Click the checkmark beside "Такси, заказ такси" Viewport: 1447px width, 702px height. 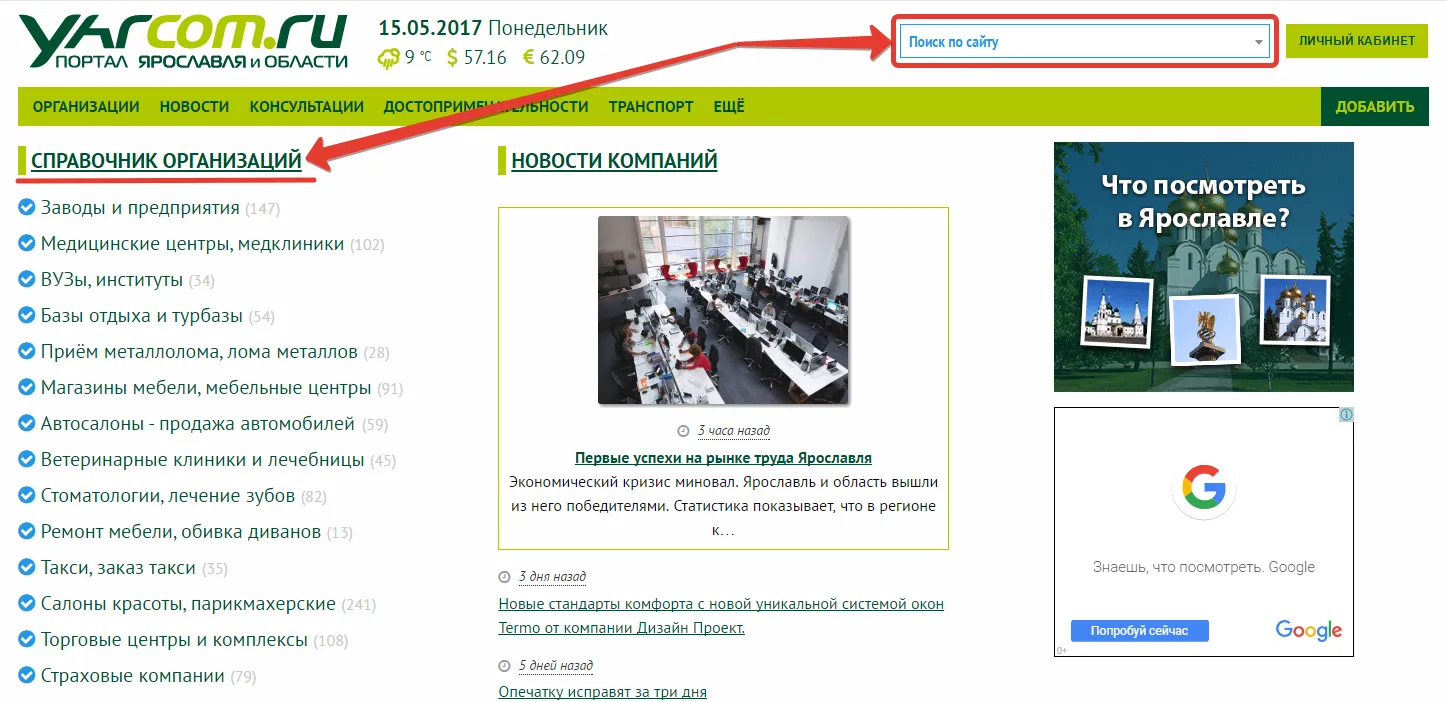pos(27,568)
